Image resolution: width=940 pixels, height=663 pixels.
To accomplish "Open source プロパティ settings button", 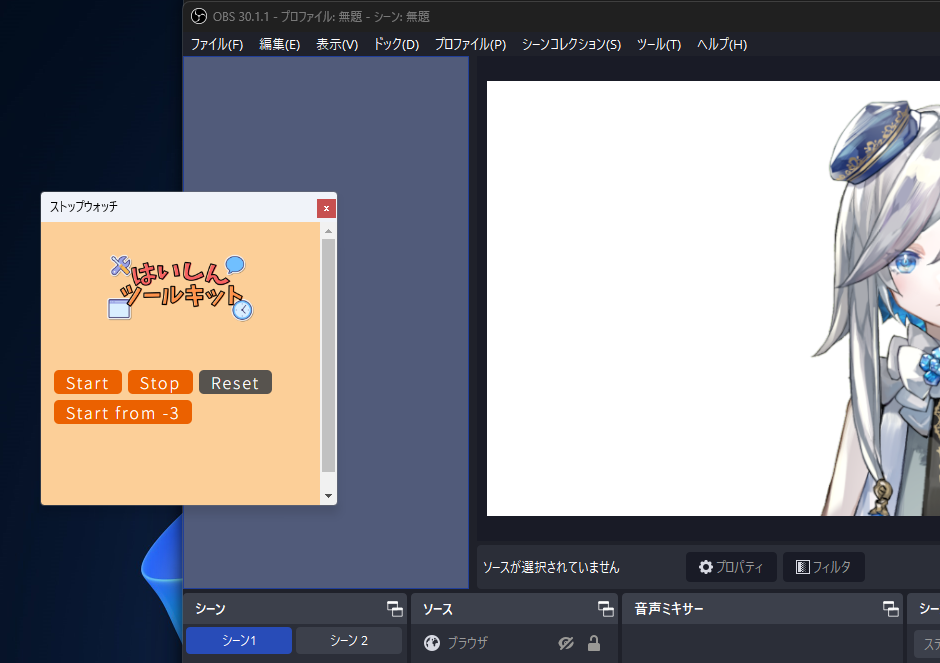I will pos(731,567).
